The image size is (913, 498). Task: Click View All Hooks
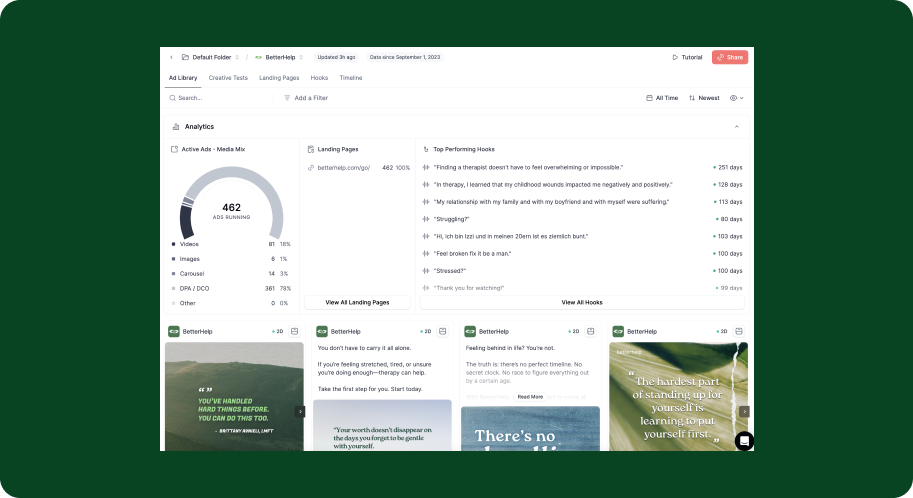(x=582, y=302)
